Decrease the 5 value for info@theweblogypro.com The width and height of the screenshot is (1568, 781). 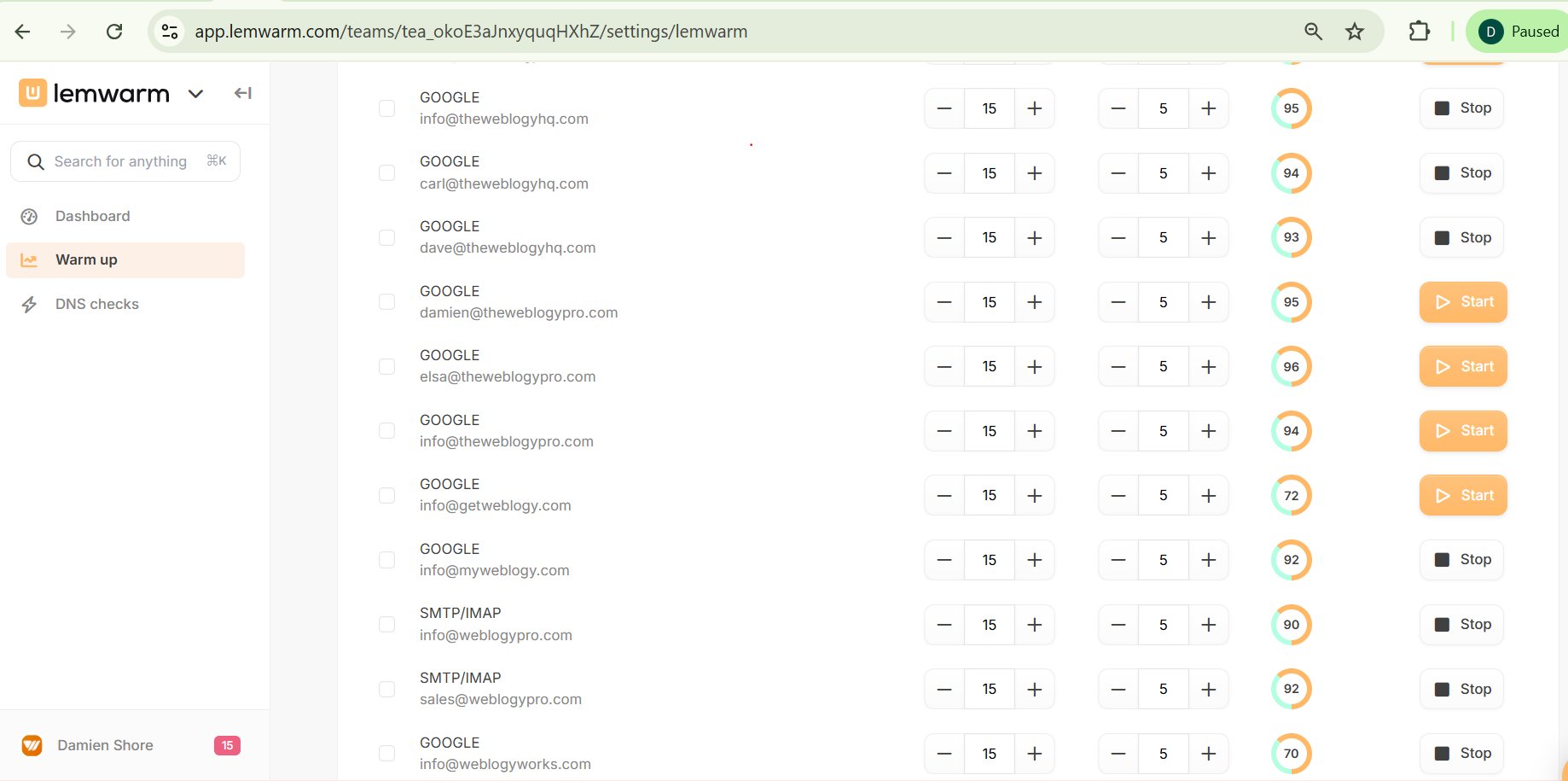[x=1118, y=431]
